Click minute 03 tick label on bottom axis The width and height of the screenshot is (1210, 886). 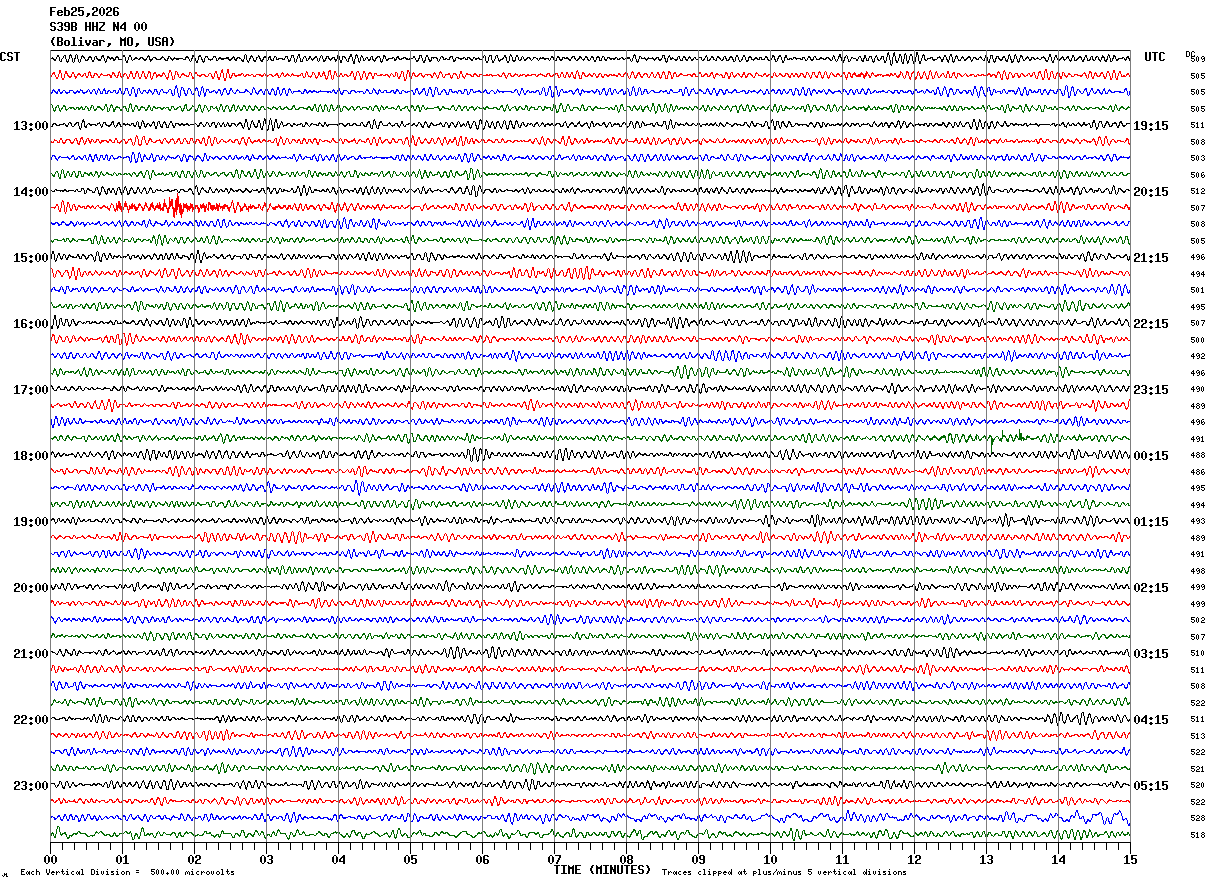point(266,859)
